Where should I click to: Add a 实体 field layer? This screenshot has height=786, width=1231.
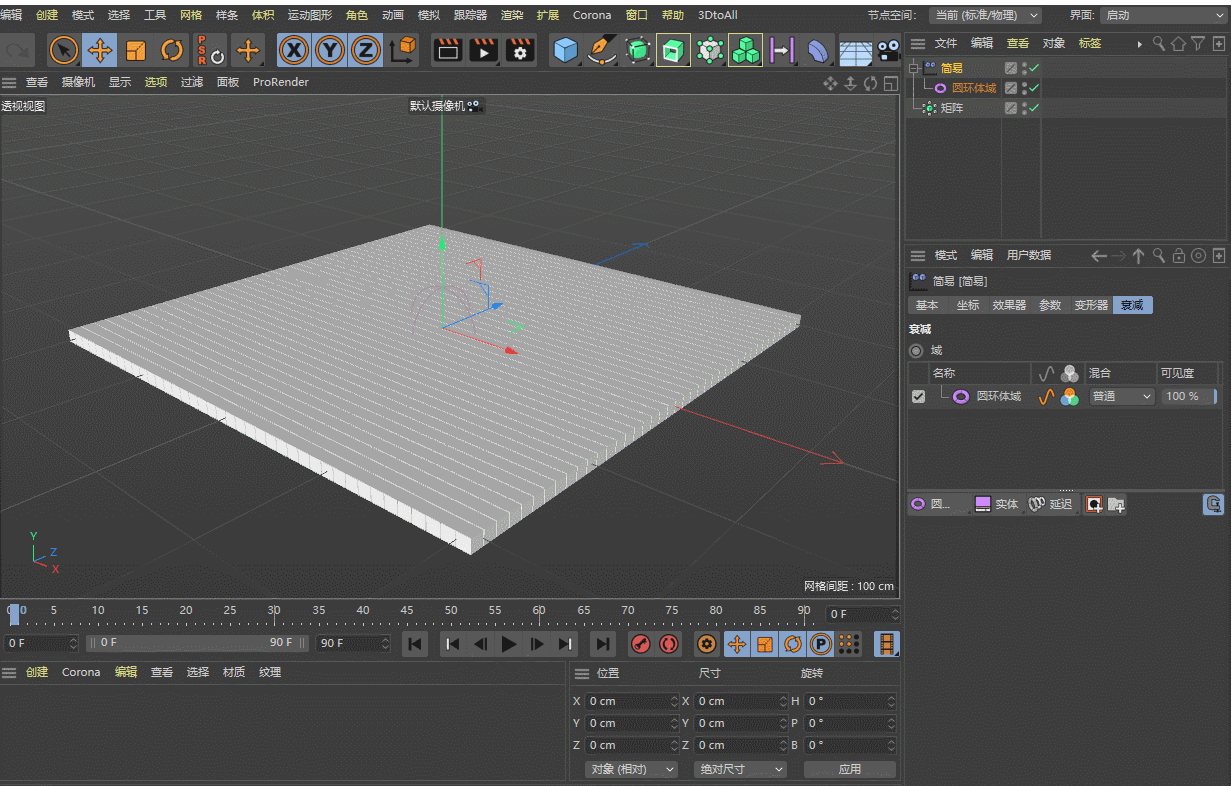coord(997,504)
